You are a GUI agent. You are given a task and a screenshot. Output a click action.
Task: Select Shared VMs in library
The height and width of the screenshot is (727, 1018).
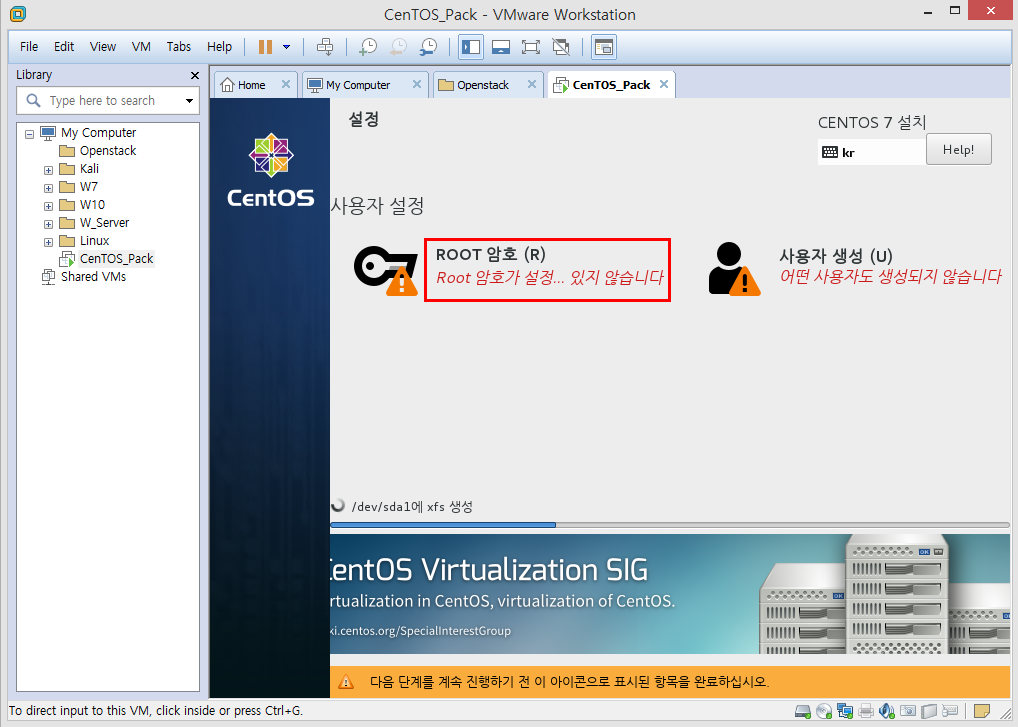click(84, 277)
